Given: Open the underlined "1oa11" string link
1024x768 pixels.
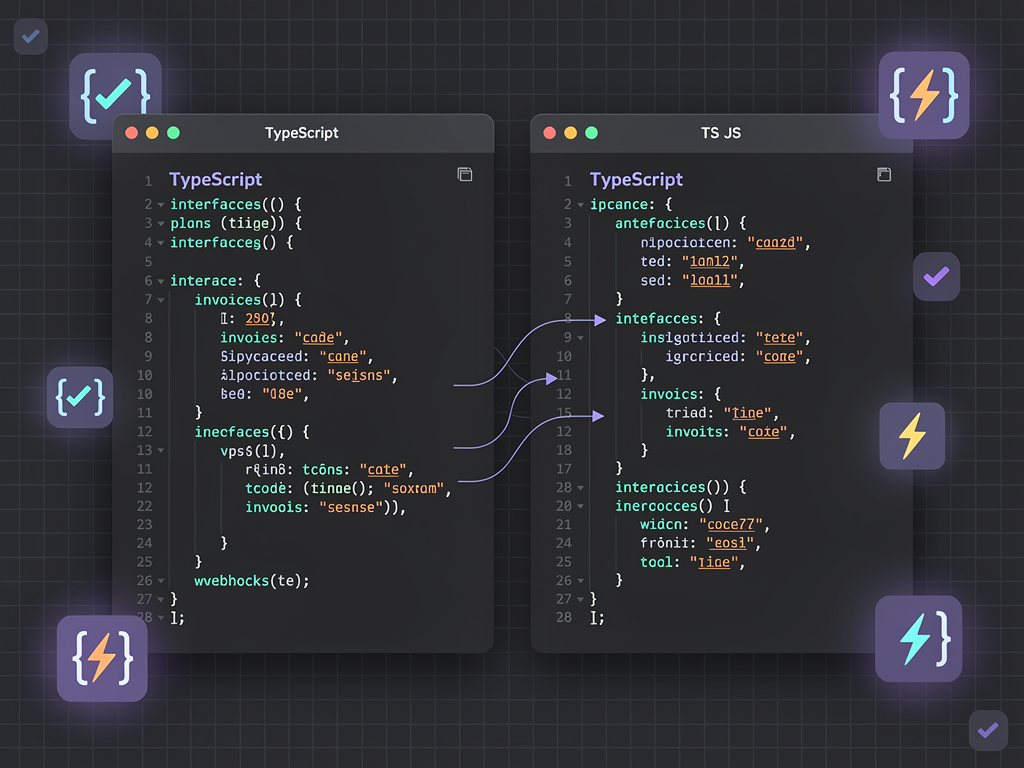Looking at the screenshot, I should tap(710, 281).
